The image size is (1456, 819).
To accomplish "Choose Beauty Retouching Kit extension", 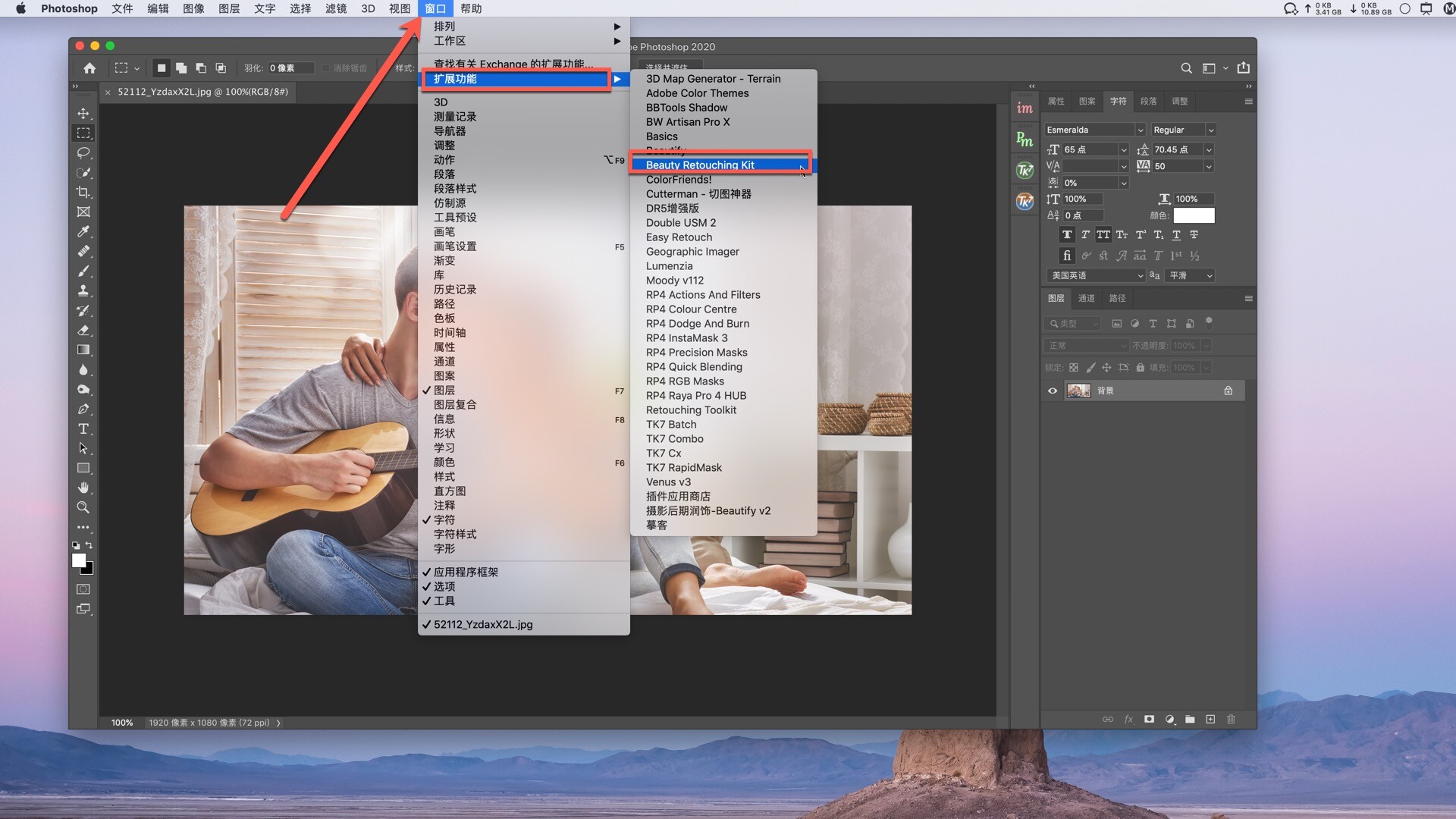I will [x=723, y=165].
